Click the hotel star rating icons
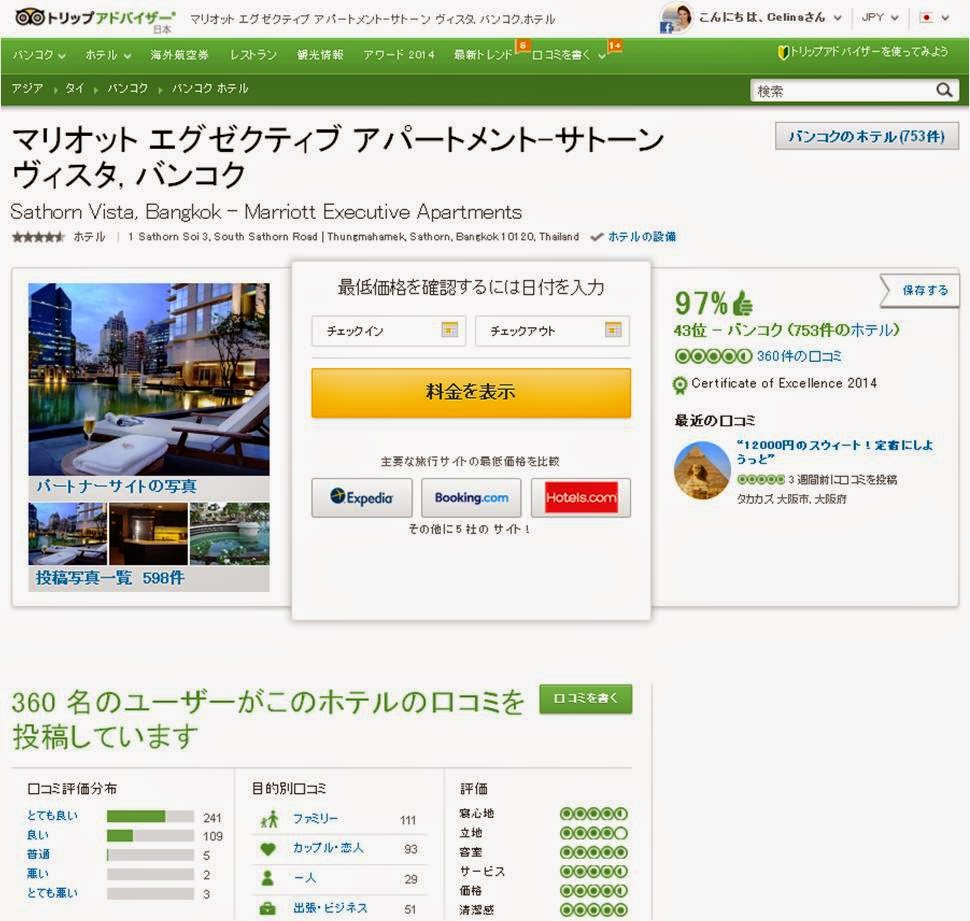 click(38, 237)
